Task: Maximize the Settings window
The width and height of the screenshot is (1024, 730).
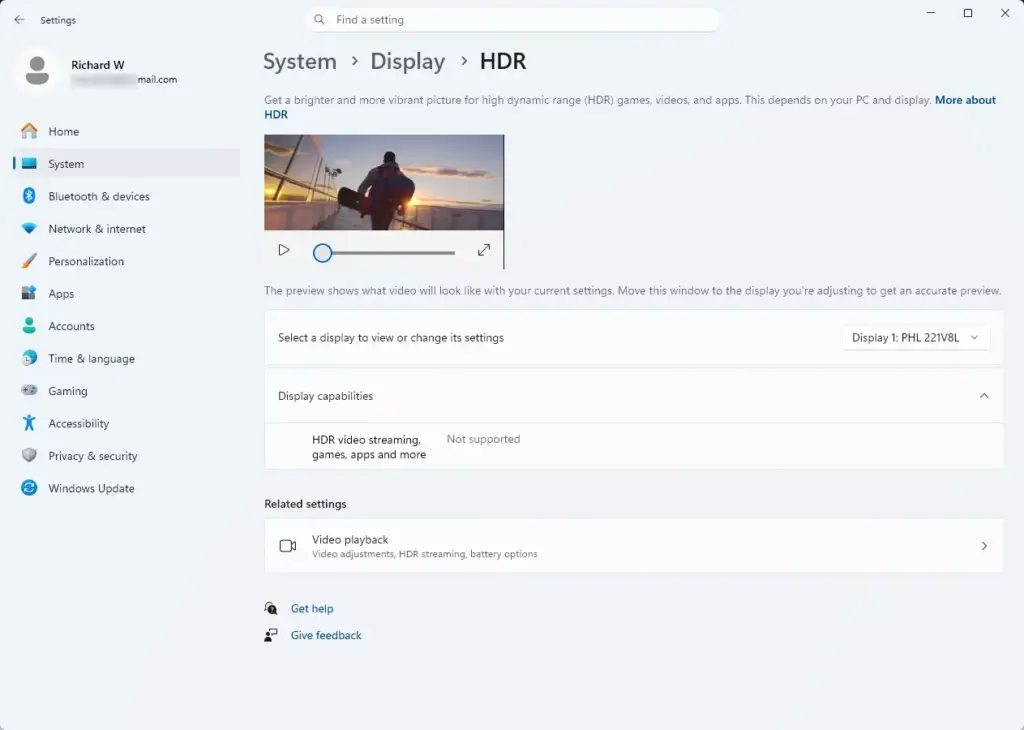Action: pos(968,13)
